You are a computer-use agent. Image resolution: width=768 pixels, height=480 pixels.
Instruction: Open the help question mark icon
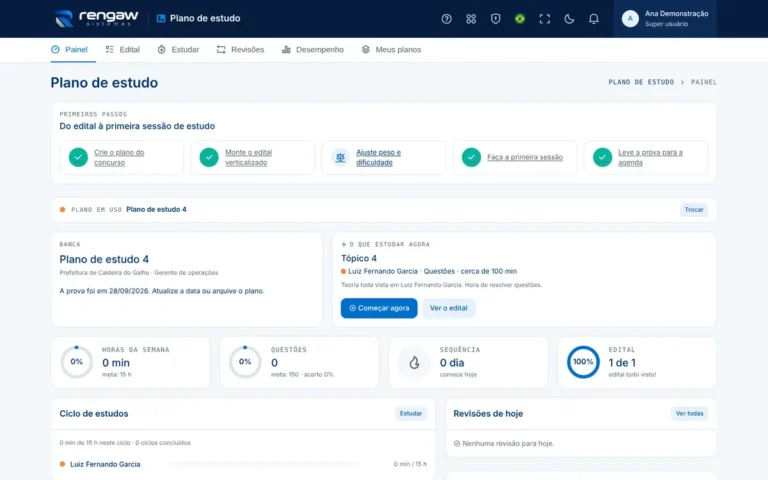pos(446,19)
